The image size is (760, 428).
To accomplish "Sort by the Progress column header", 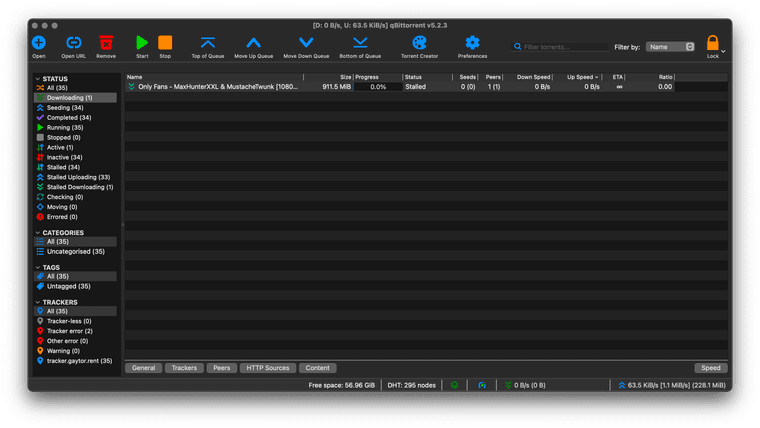I will (378, 77).
